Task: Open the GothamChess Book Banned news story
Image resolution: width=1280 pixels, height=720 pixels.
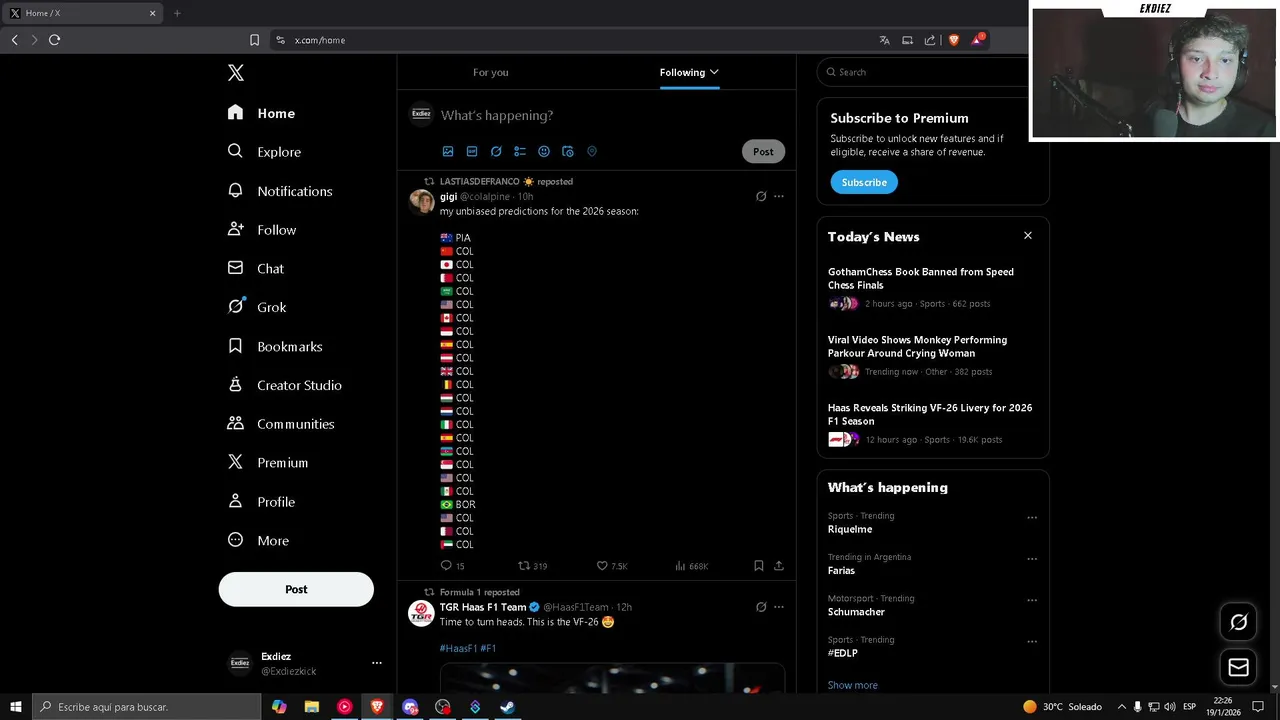Action: tap(932, 288)
